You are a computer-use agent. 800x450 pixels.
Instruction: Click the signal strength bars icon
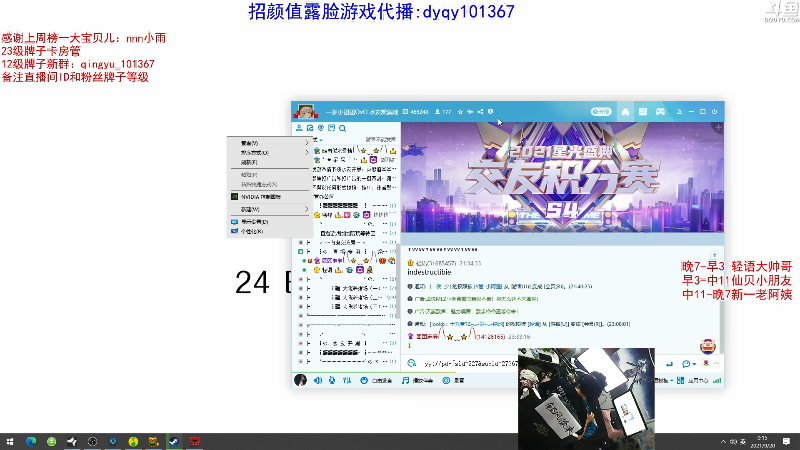pyautogui.click(x=717, y=381)
